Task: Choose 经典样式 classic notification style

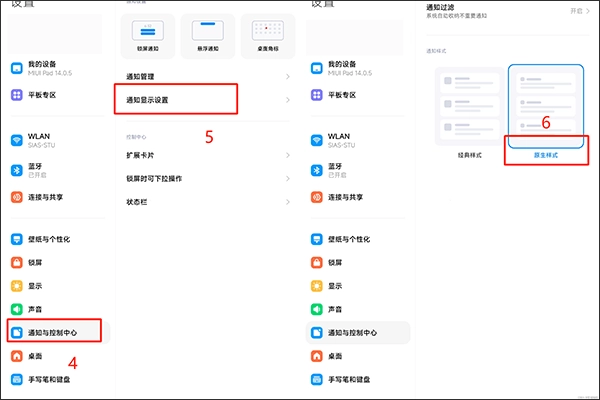Action: click(x=468, y=155)
